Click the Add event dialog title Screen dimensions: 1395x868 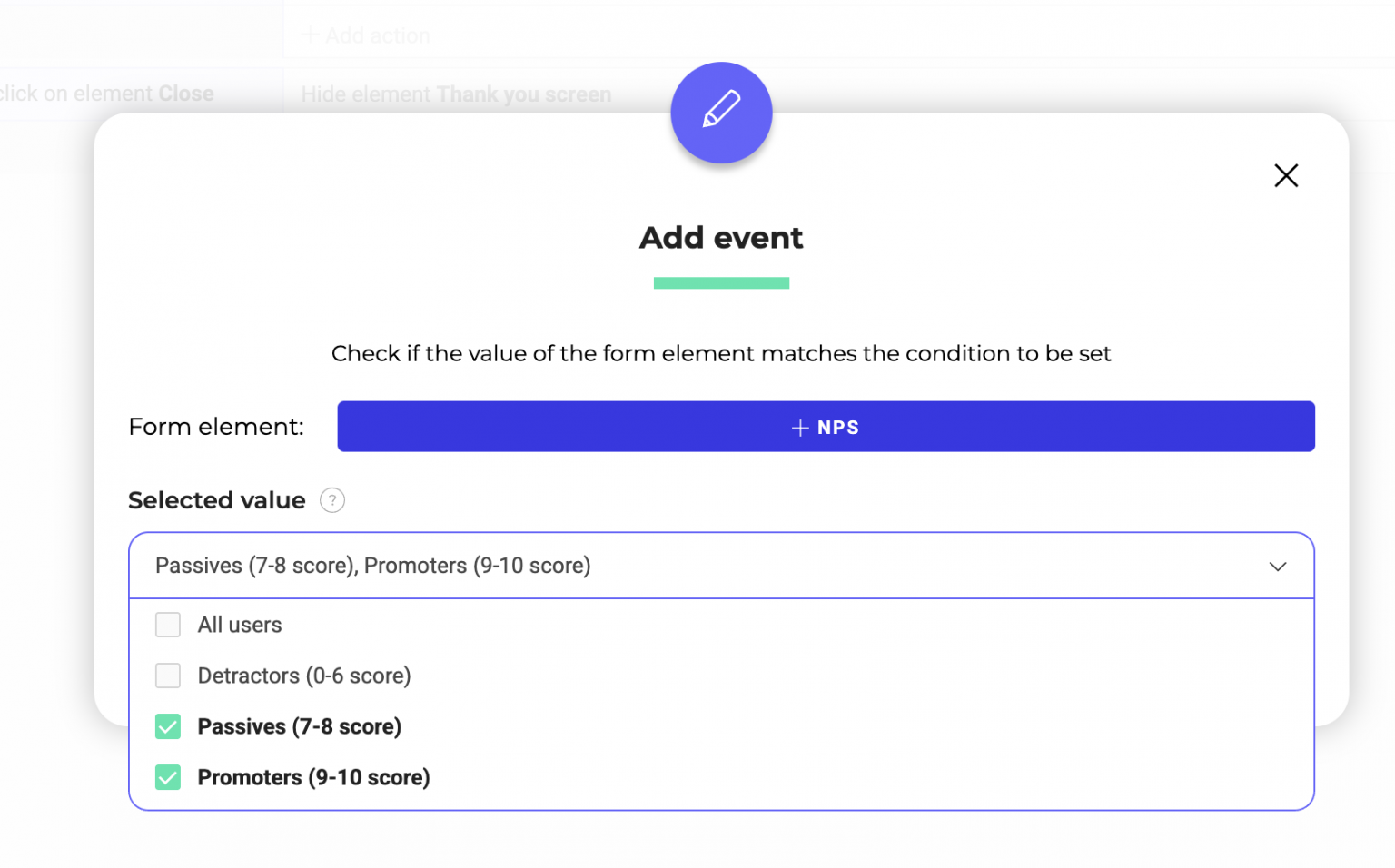tap(721, 238)
